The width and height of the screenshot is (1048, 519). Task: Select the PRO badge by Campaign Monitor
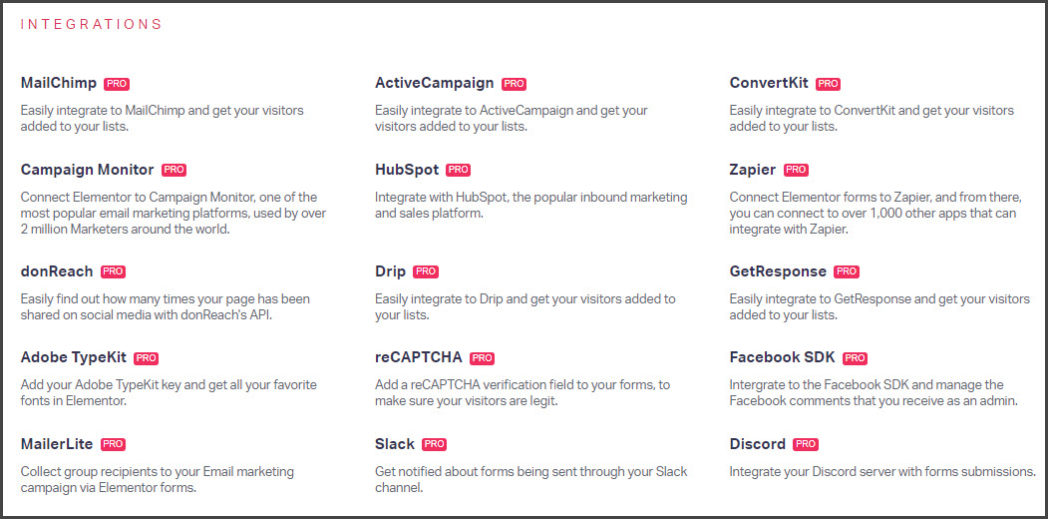coord(174,170)
